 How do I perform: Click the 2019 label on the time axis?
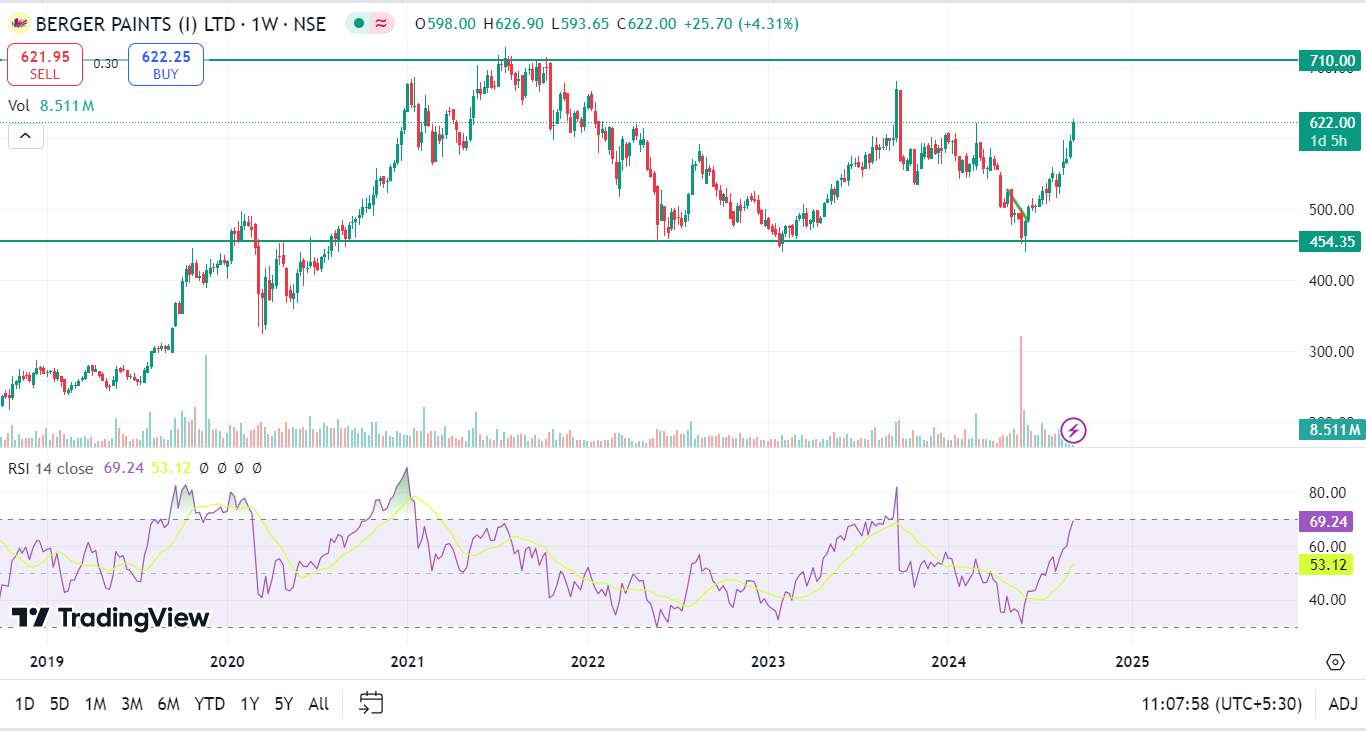(x=47, y=661)
